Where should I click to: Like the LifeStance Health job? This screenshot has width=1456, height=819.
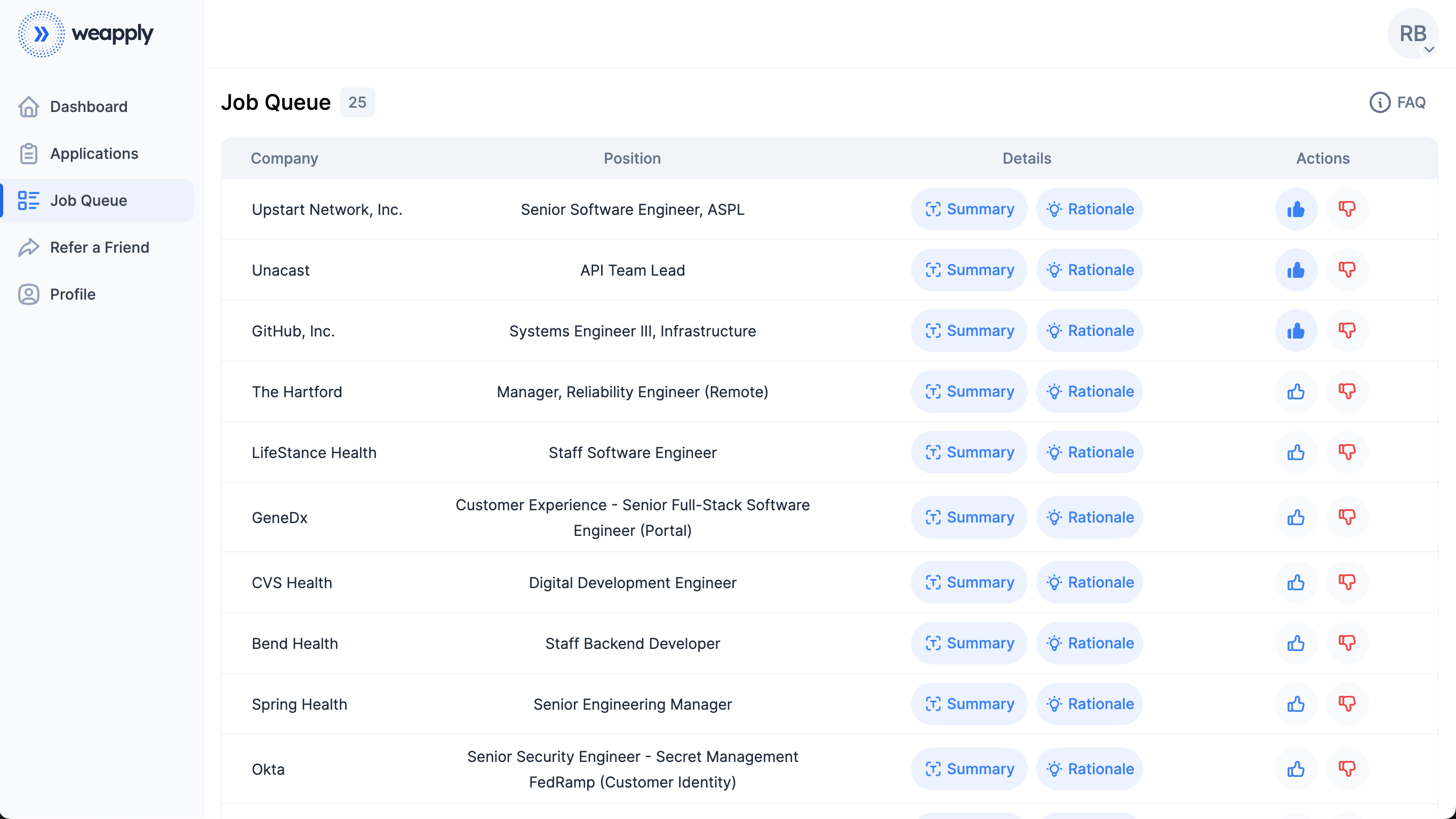point(1295,453)
